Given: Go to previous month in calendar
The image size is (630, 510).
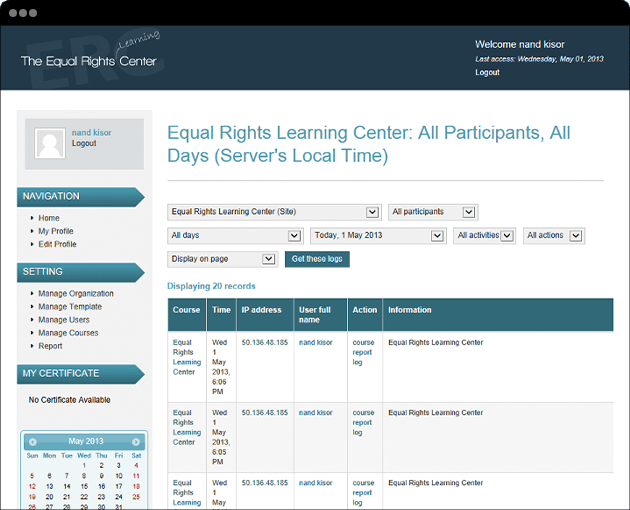Looking at the screenshot, I should point(33,442).
